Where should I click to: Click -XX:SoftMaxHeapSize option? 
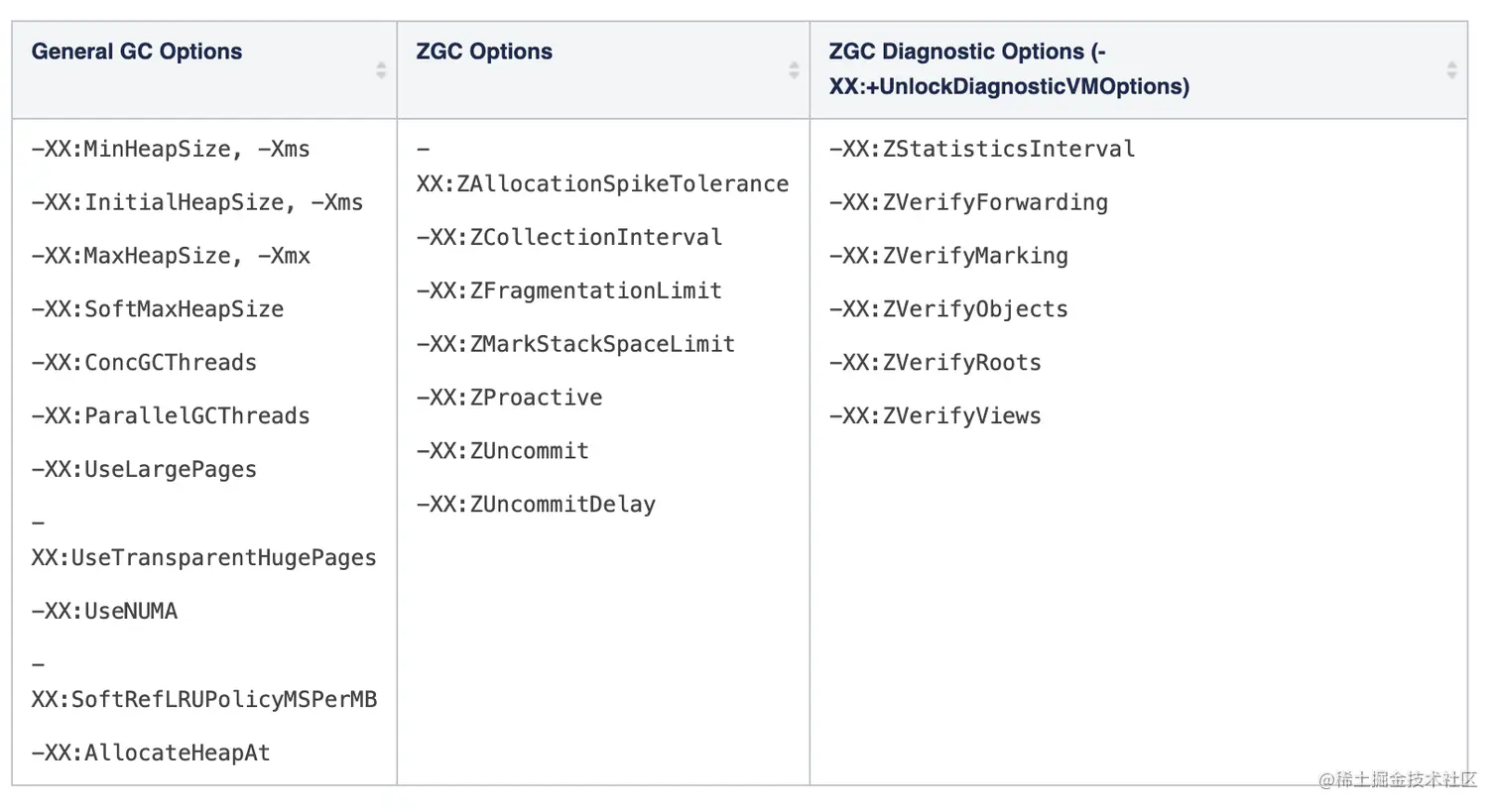coord(158,309)
